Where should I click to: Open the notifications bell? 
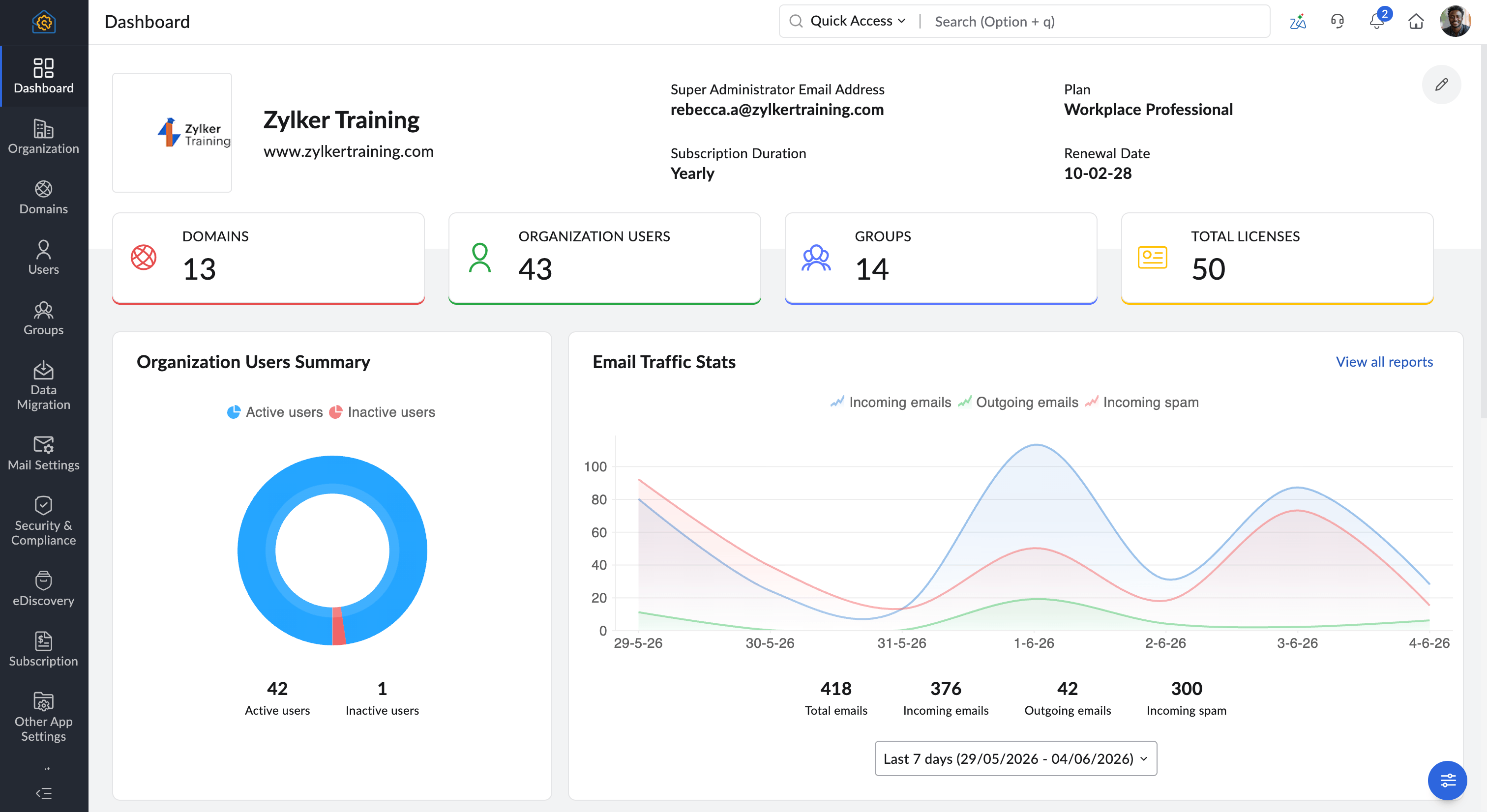click(1377, 21)
